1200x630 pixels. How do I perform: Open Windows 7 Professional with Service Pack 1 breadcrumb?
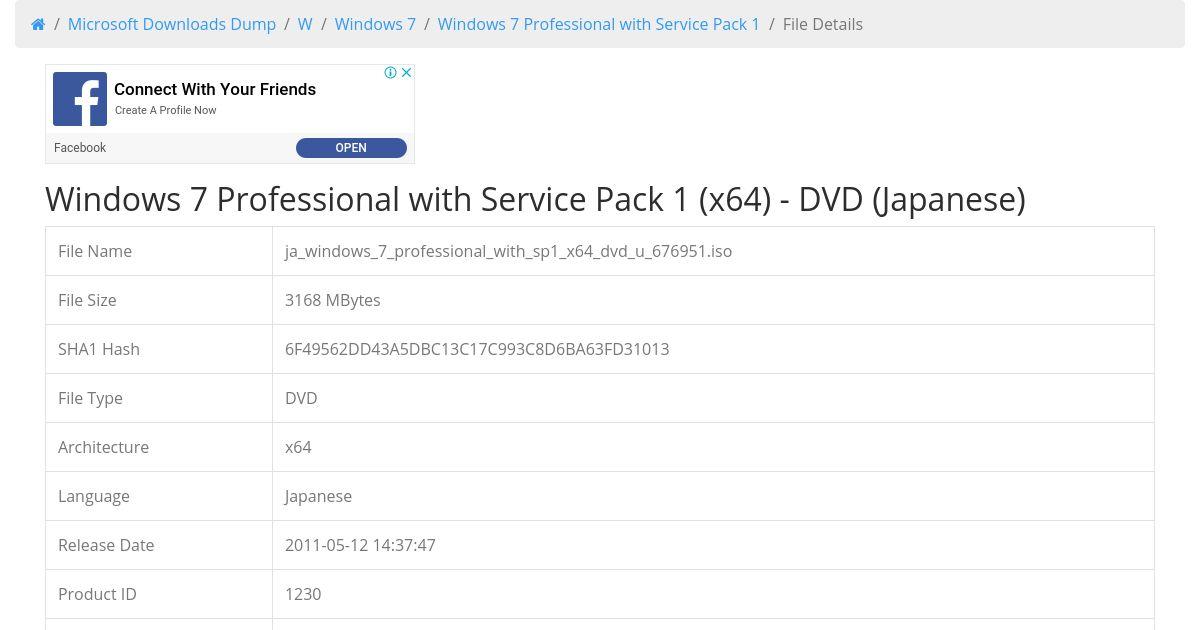click(599, 24)
